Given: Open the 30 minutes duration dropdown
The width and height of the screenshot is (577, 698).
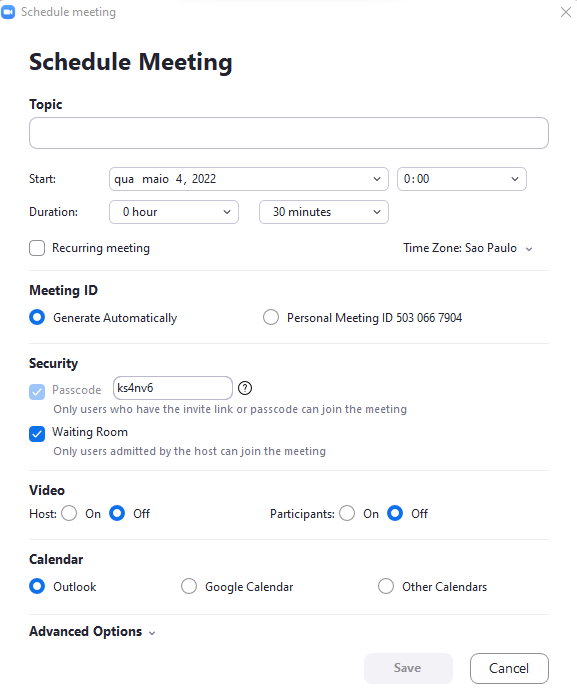Looking at the screenshot, I should (324, 212).
